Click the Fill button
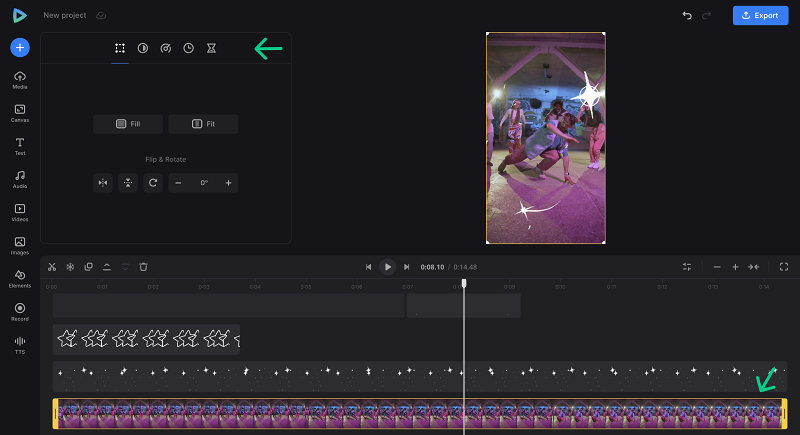This screenshot has width=800, height=435. (x=128, y=124)
